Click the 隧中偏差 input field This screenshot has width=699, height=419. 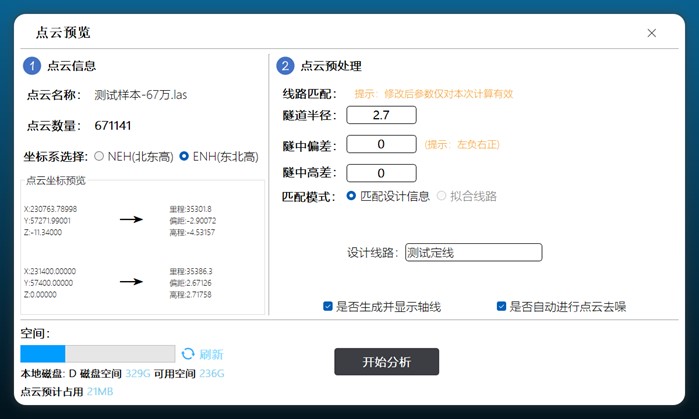coord(381,144)
